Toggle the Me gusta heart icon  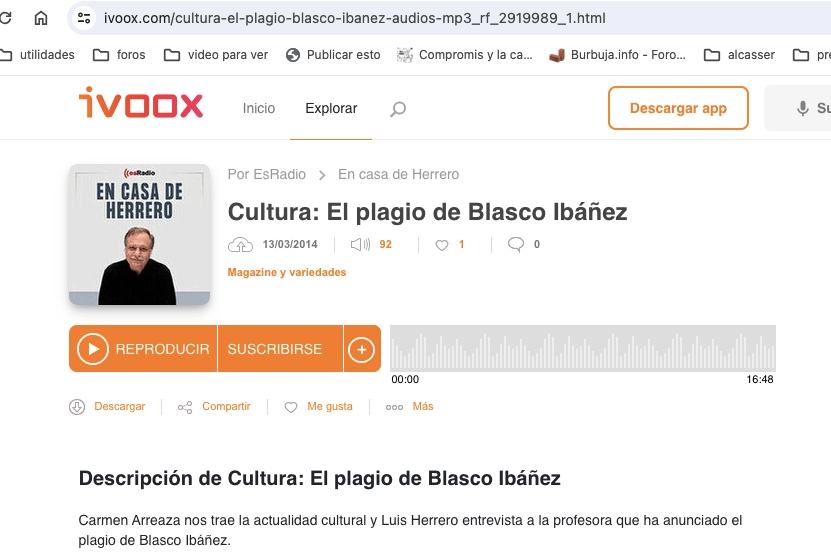tap(291, 407)
